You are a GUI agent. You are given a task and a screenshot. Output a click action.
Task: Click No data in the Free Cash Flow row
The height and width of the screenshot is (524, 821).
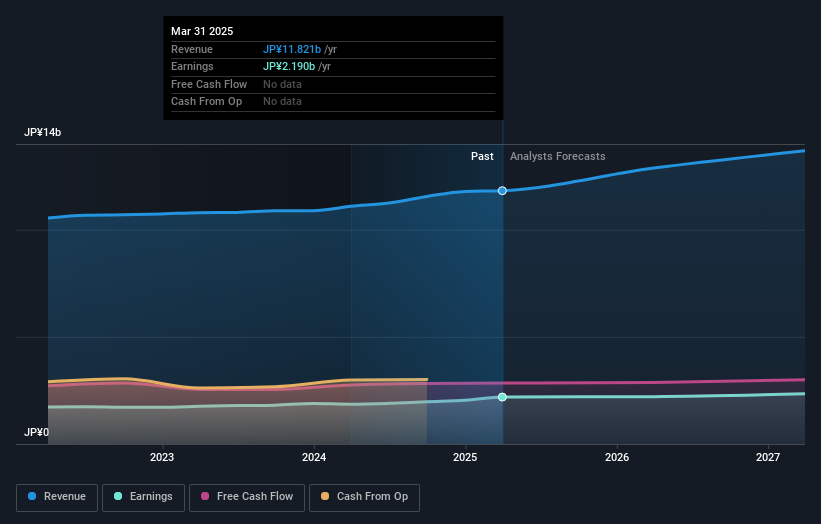click(282, 84)
